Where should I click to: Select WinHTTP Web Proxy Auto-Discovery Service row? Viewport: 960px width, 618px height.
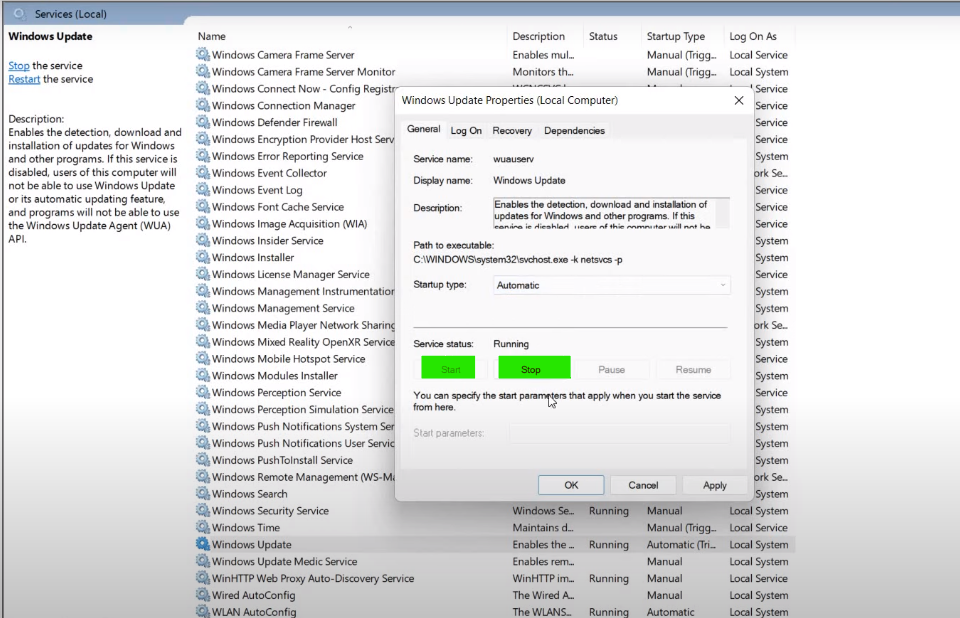click(x=494, y=578)
